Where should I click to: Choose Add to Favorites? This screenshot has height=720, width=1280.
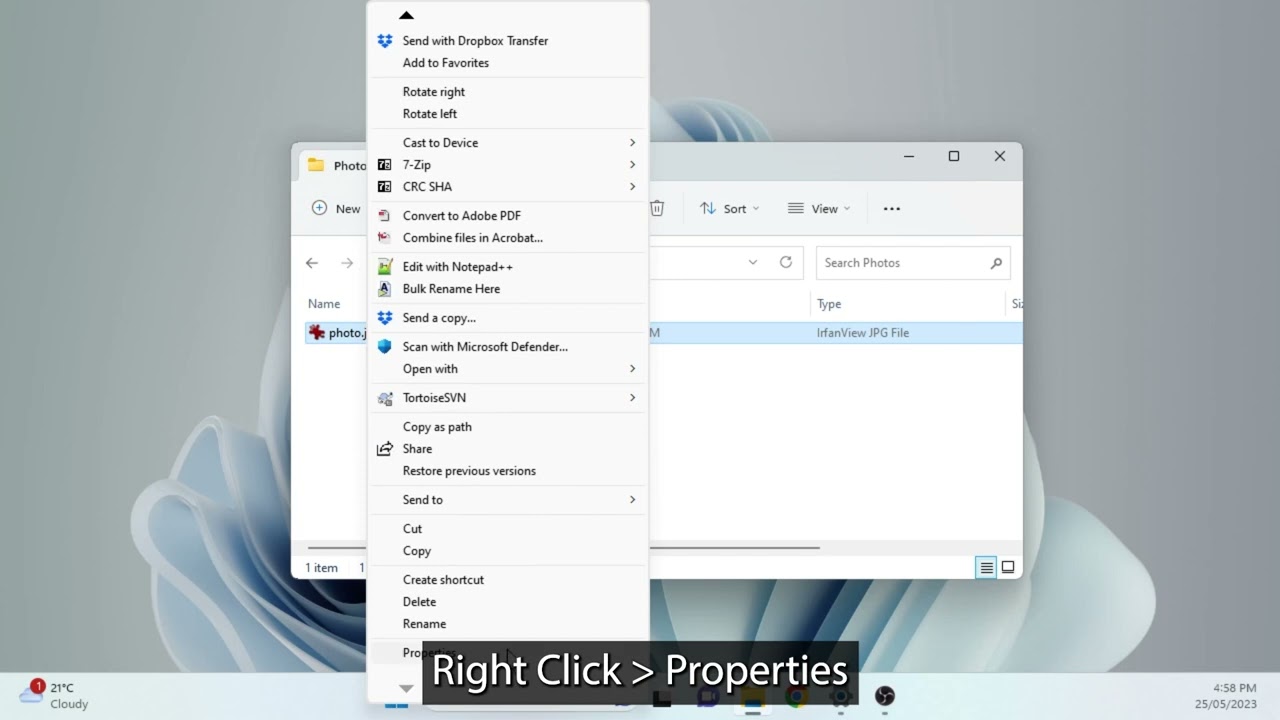coord(508,63)
